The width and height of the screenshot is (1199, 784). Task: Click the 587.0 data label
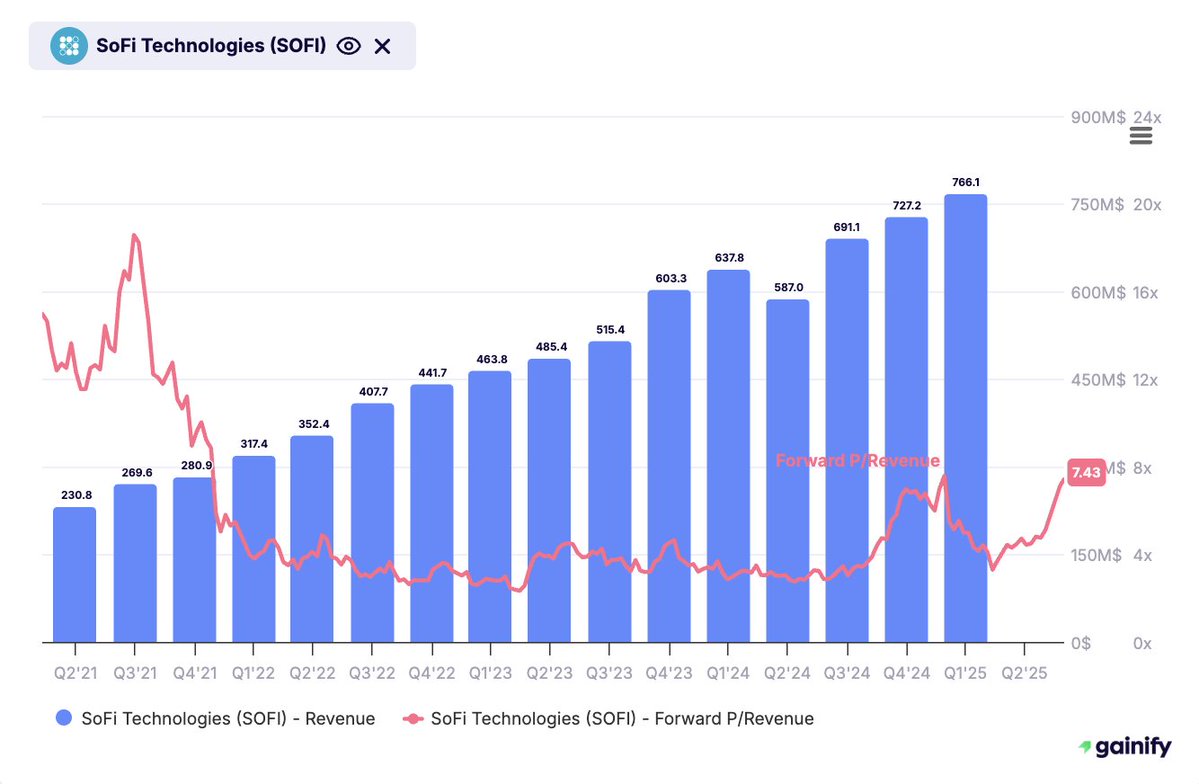(788, 288)
